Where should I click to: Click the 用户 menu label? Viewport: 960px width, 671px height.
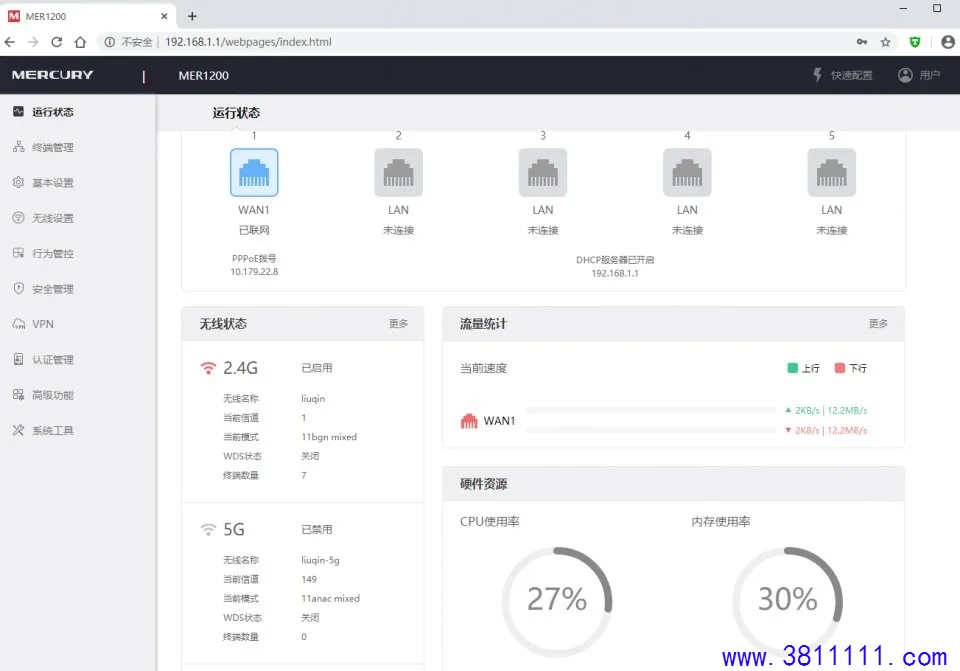tap(929, 75)
